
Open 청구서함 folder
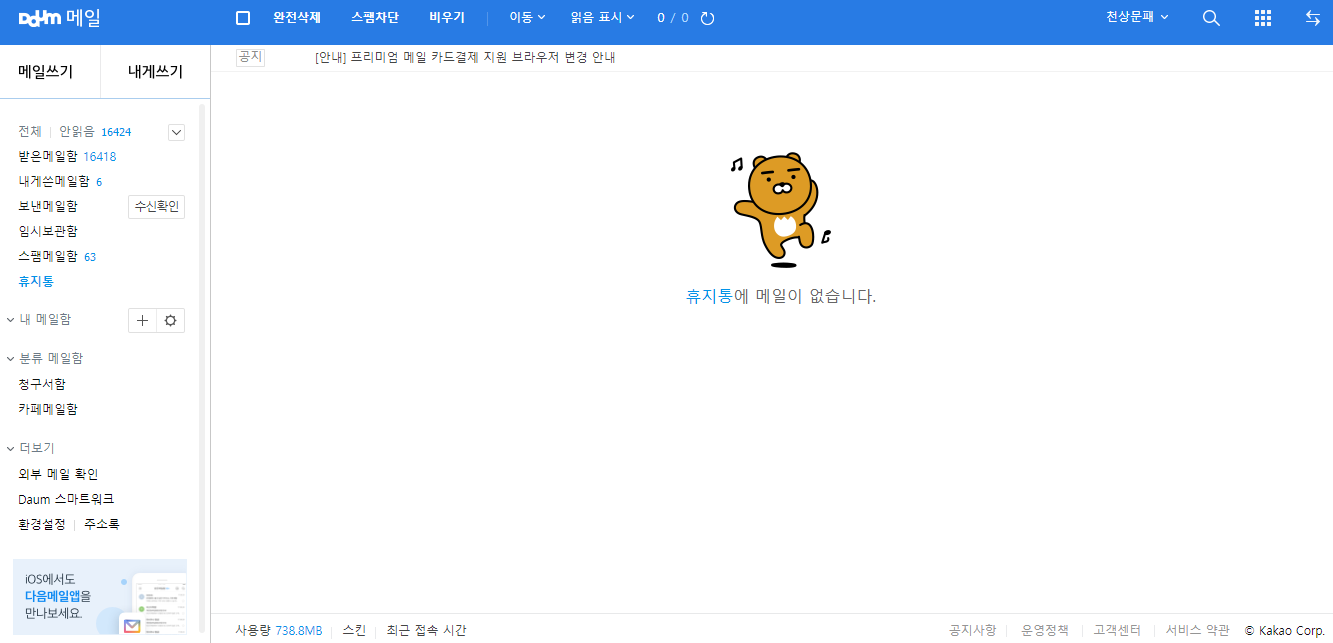click(42, 384)
